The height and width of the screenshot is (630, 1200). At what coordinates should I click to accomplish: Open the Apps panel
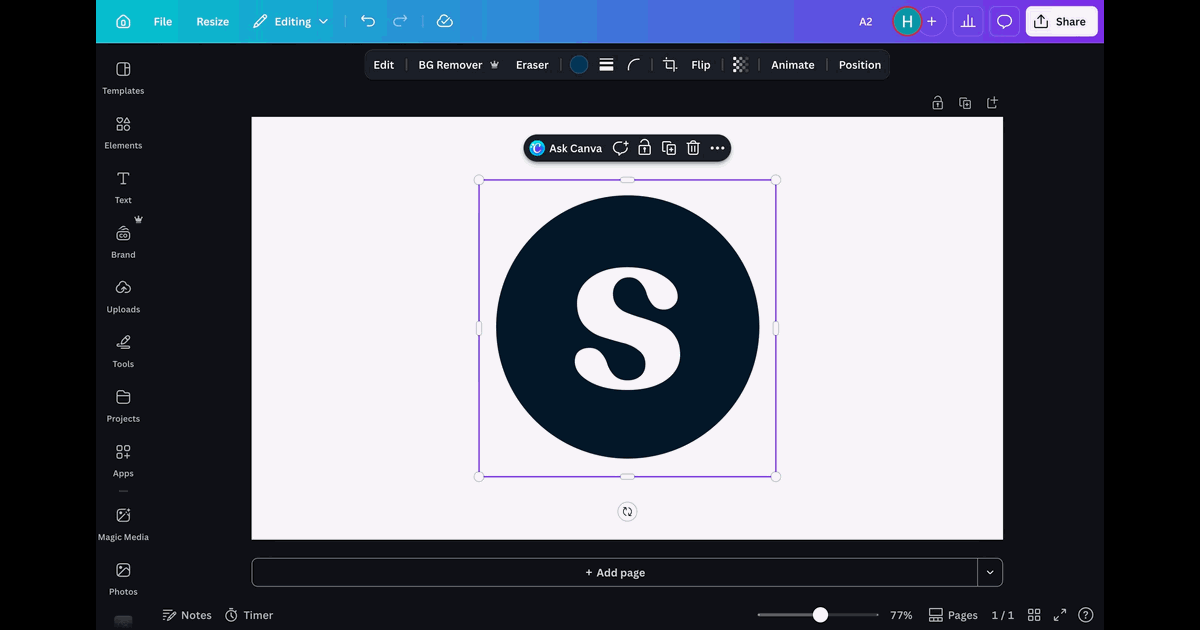tap(123, 461)
